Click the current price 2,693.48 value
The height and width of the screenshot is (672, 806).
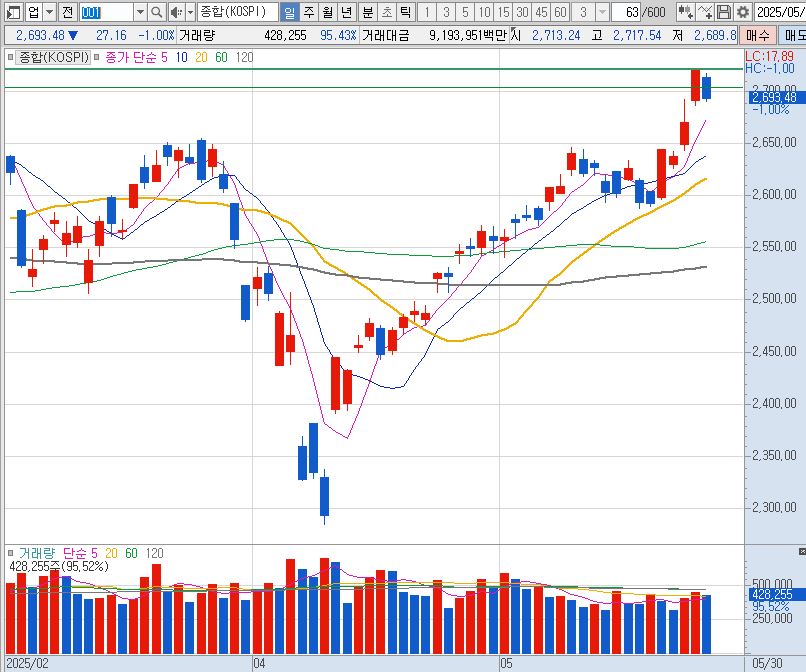coord(40,35)
